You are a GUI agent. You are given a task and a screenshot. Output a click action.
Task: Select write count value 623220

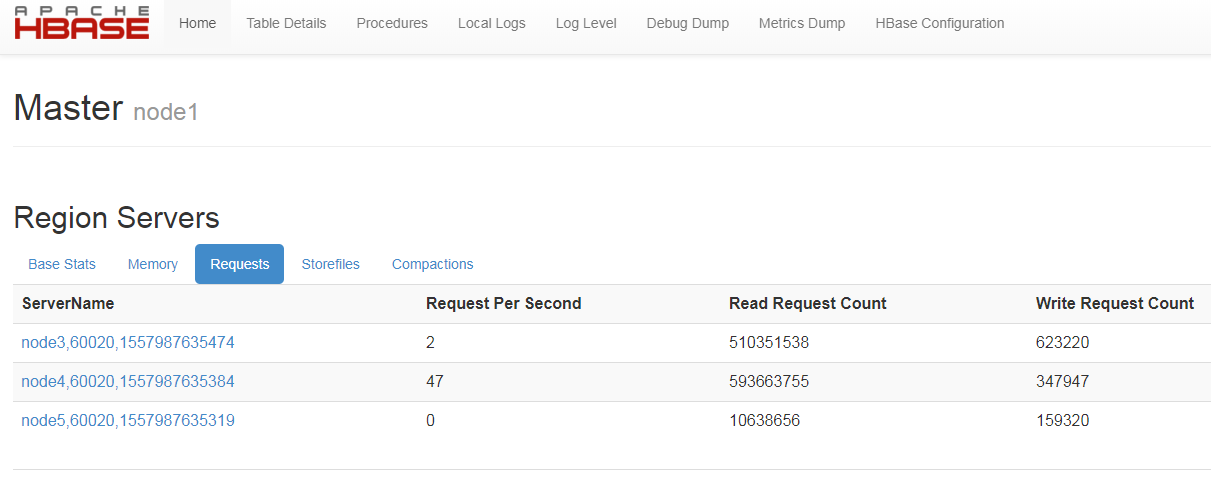1063,343
